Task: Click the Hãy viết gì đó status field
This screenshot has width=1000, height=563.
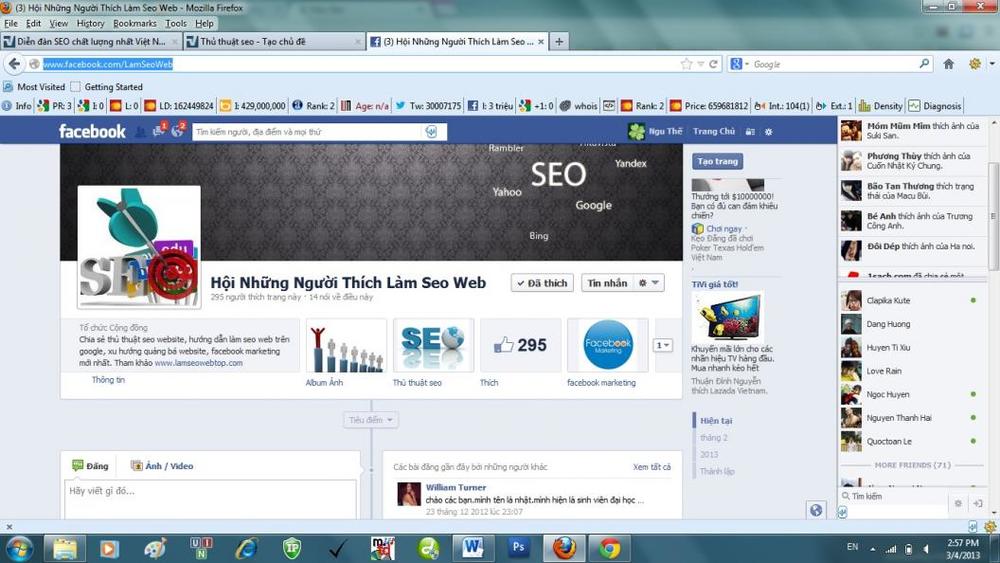Action: (210, 499)
